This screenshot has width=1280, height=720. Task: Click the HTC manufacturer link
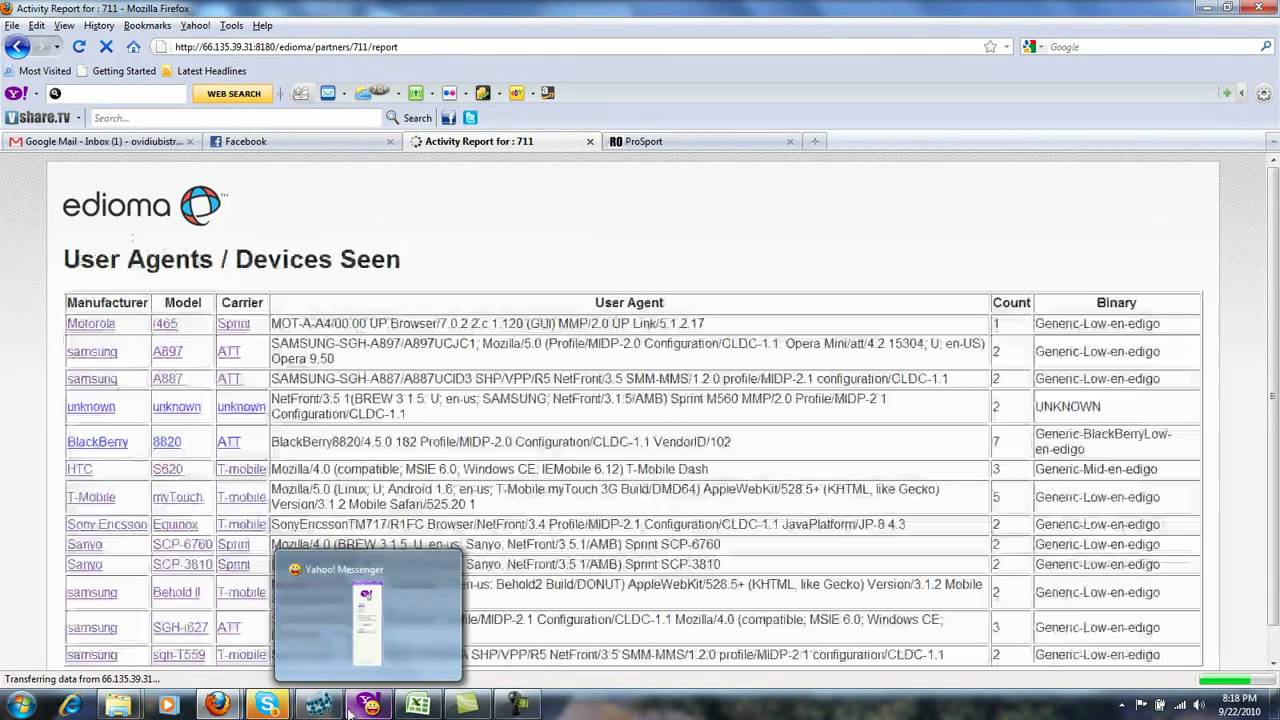tap(79, 469)
